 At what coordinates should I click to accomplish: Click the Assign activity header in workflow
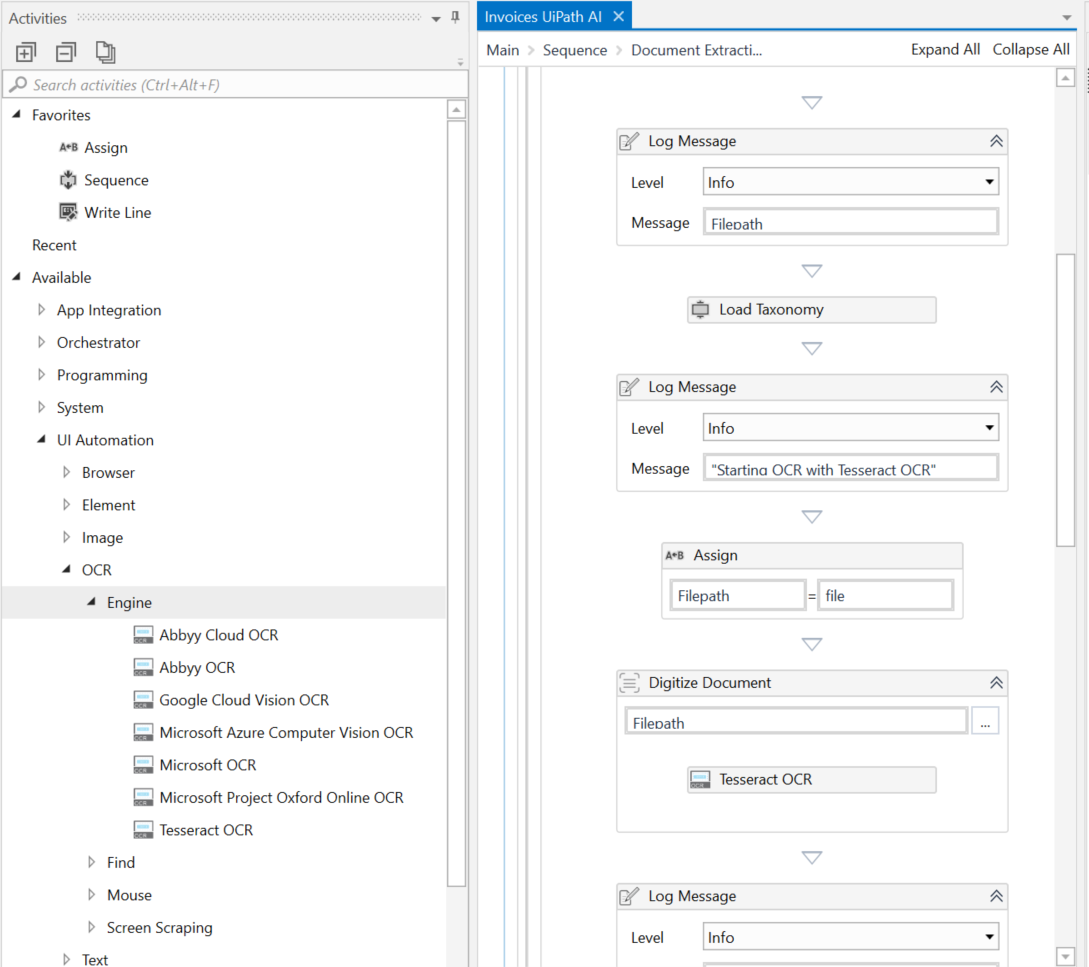812,555
